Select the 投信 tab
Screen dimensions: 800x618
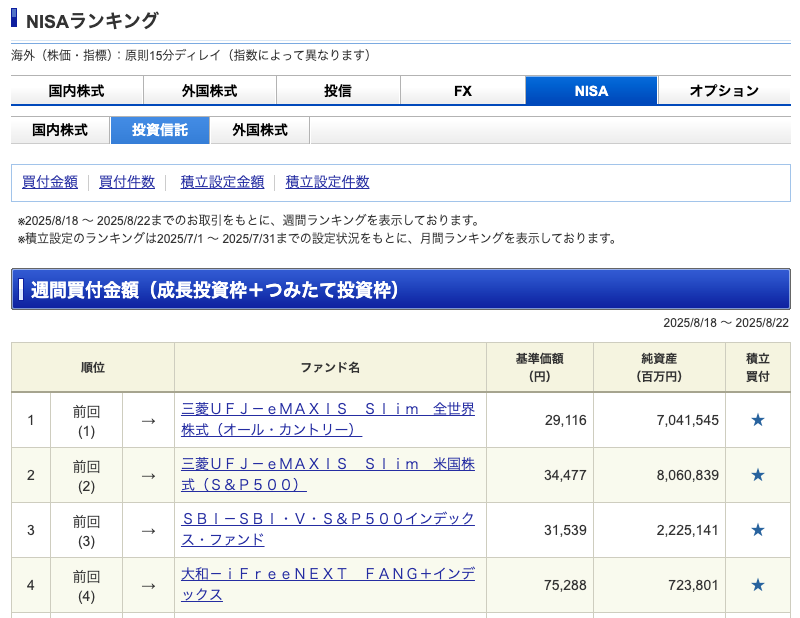pyautogui.click(x=338, y=91)
